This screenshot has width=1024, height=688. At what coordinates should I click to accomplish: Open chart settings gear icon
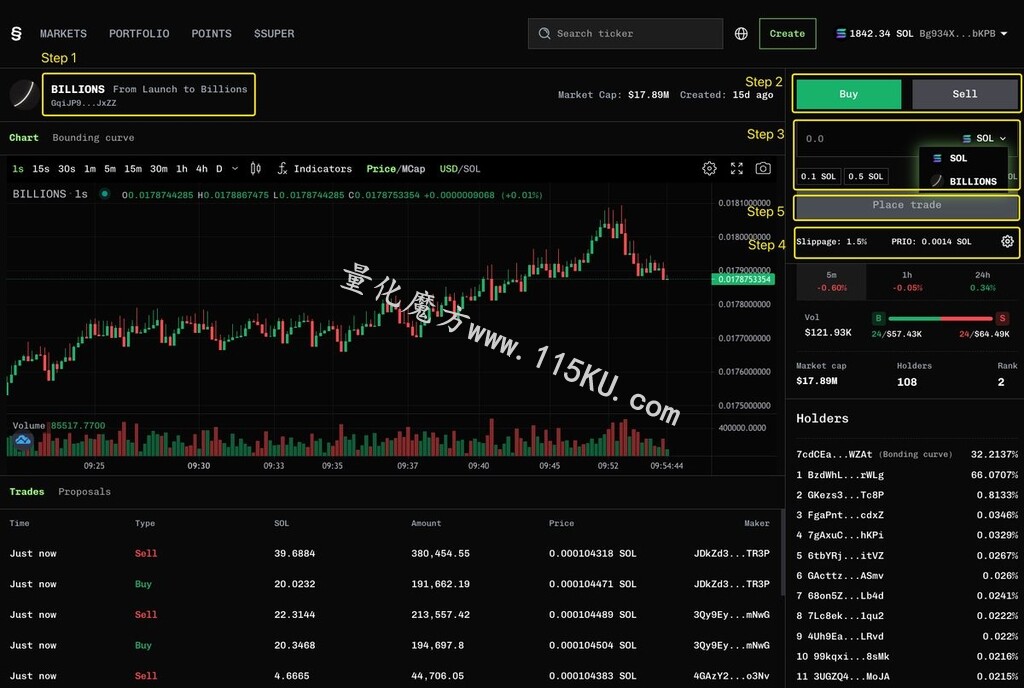[709, 168]
